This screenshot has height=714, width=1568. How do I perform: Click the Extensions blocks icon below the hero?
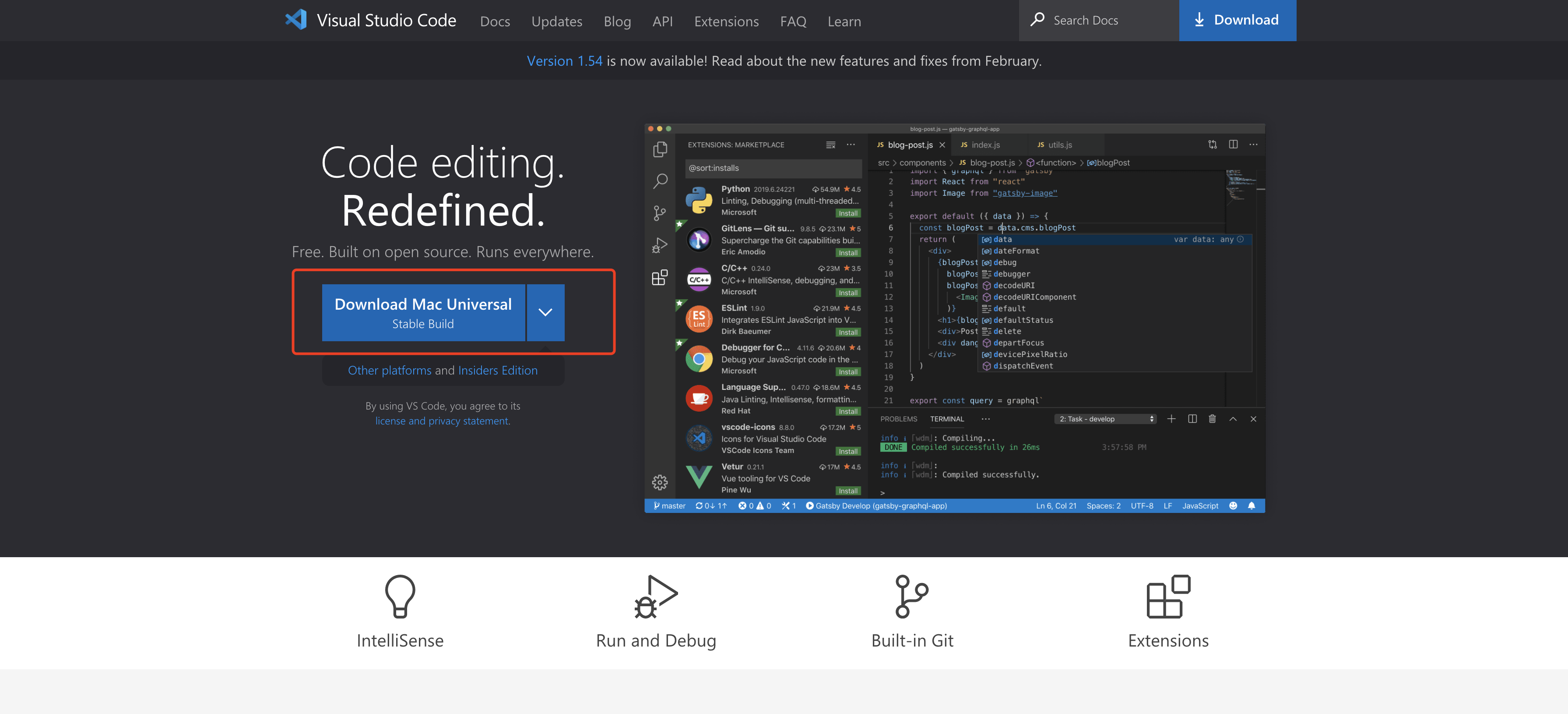coord(1168,597)
